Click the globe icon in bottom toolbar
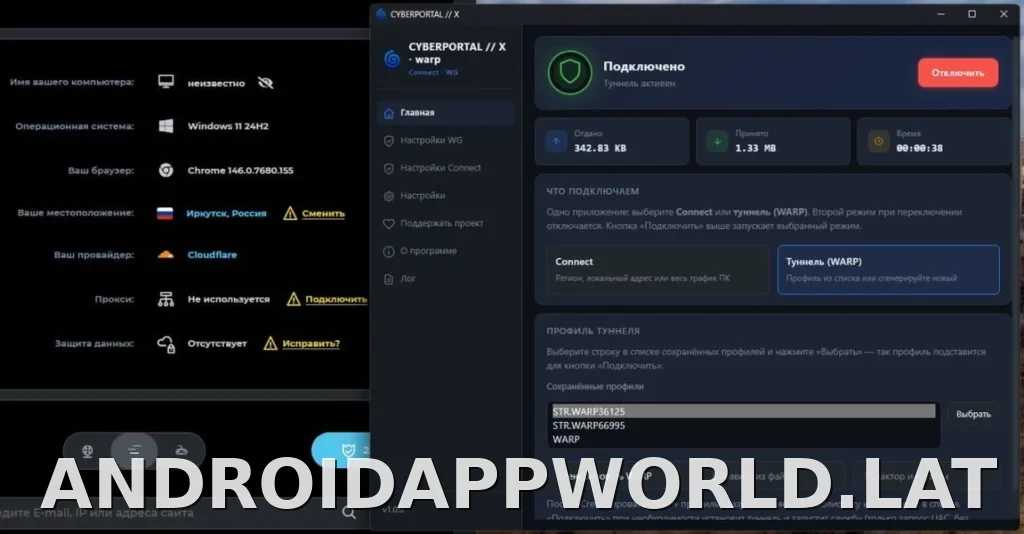Screen dimensions: 1024x534 pyautogui.click(x=88, y=450)
